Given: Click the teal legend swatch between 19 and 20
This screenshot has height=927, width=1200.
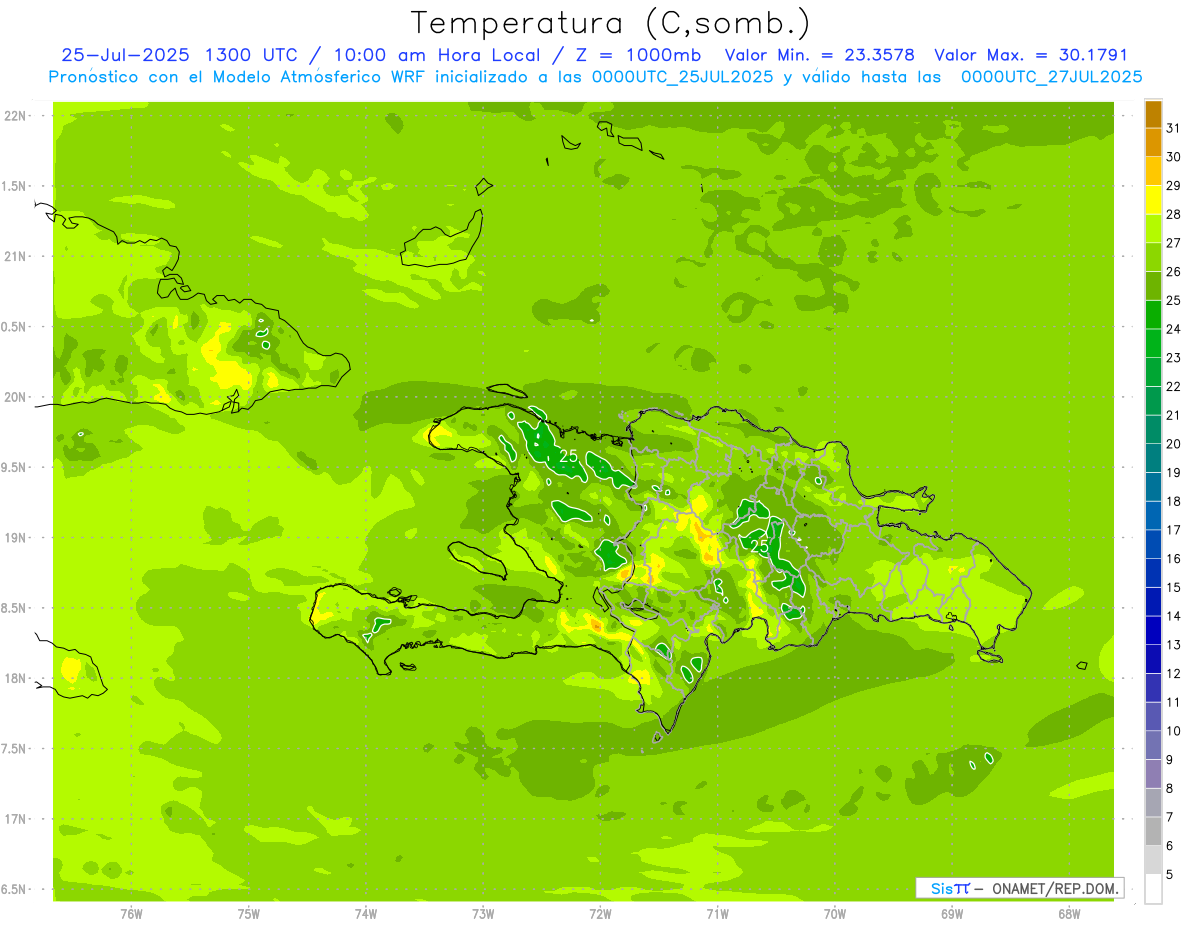Looking at the screenshot, I should point(1153,458).
